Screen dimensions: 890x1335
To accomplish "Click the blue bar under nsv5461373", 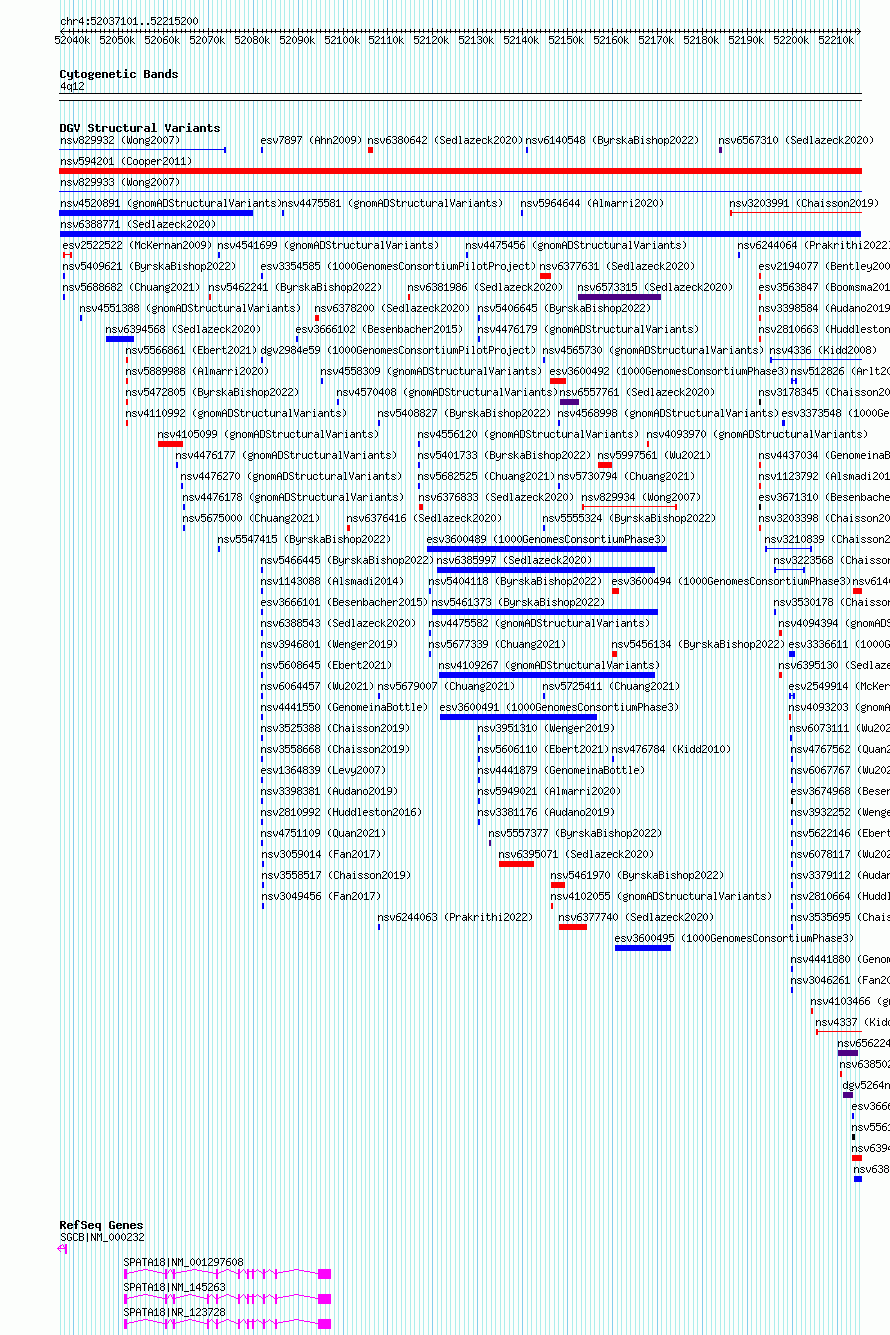I will coord(545,612).
